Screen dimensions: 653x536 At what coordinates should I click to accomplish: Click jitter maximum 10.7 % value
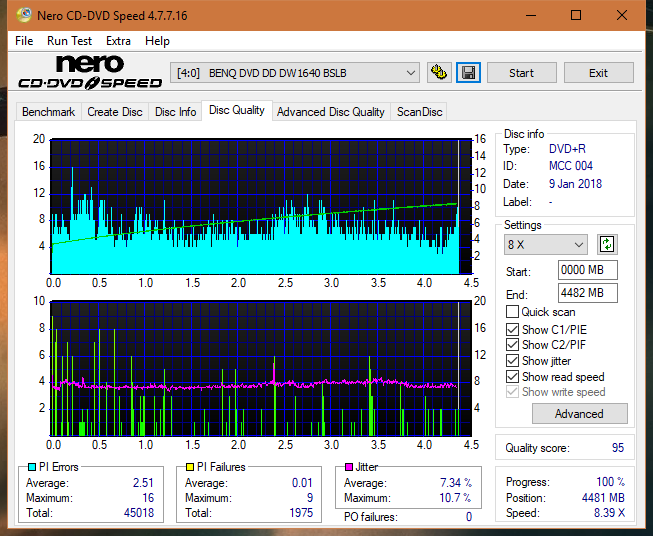coord(455,498)
